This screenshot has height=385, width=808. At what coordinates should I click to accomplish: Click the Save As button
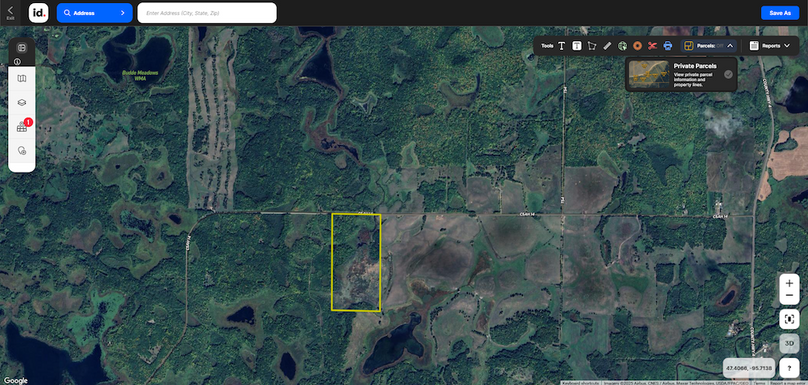pyautogui.click(x=780, y=13)
